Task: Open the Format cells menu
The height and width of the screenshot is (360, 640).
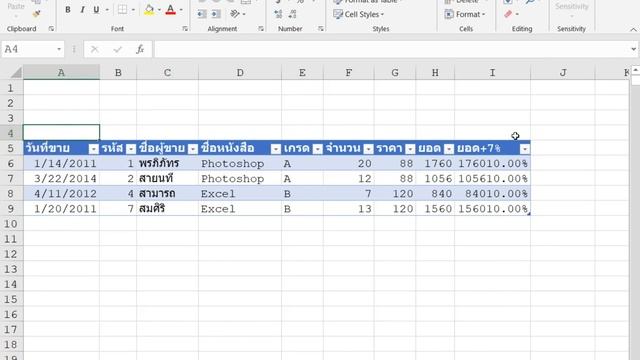Action: coord(465,14)
